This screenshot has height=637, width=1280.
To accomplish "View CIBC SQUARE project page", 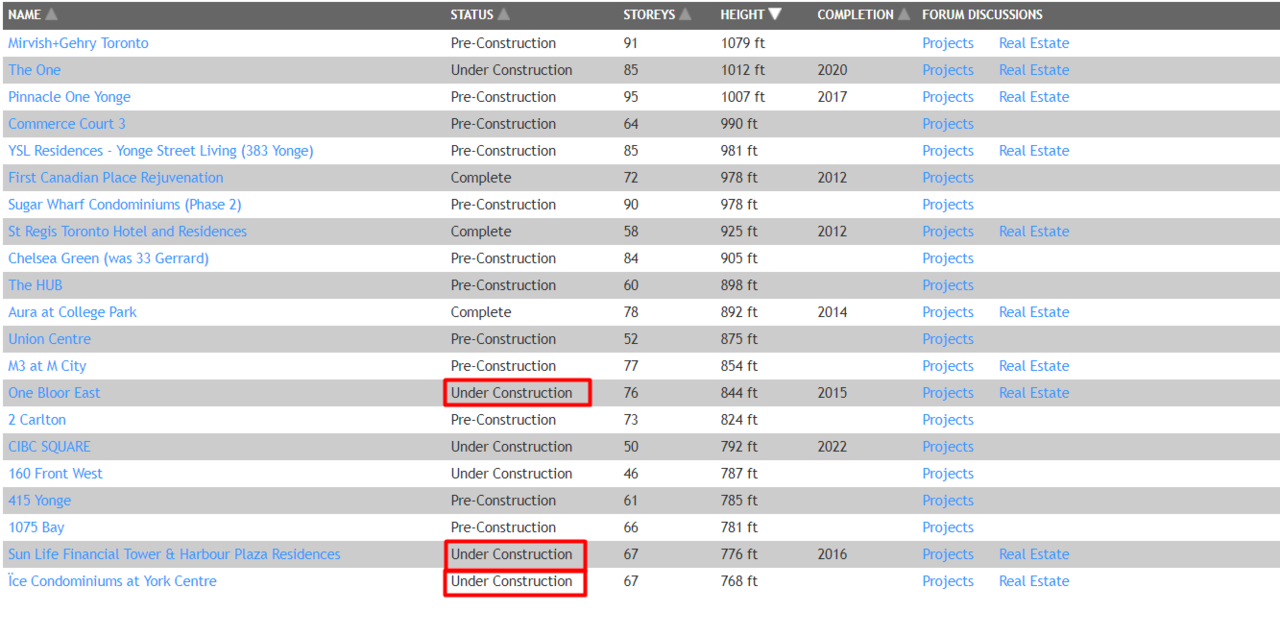I will click(49, 447).
